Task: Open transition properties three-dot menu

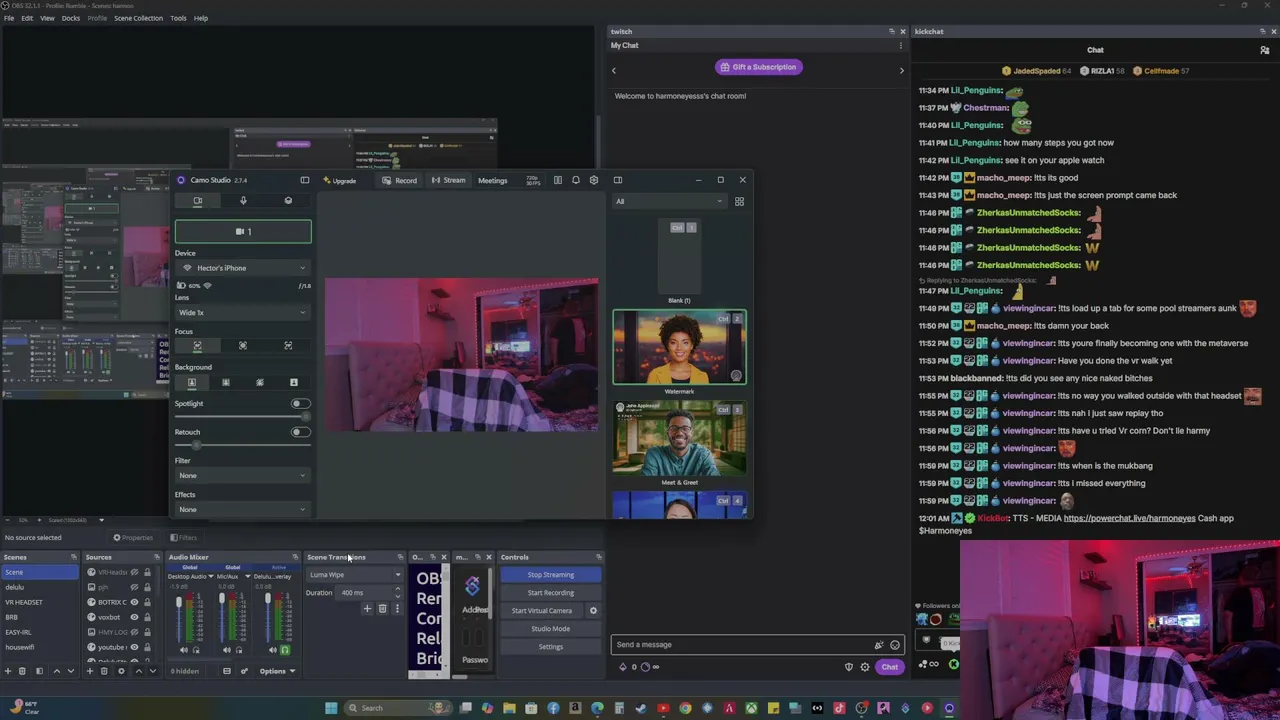Action: click(397, 609)
